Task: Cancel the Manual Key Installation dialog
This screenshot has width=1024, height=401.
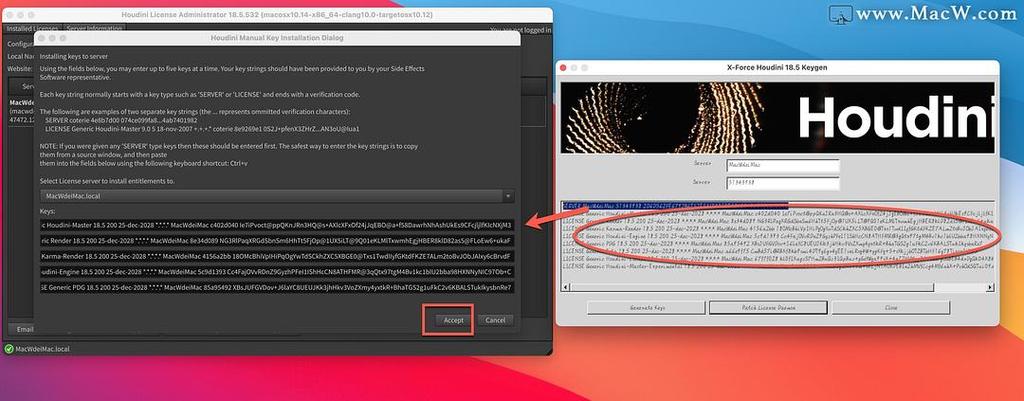Action: [x=495, y=320]
